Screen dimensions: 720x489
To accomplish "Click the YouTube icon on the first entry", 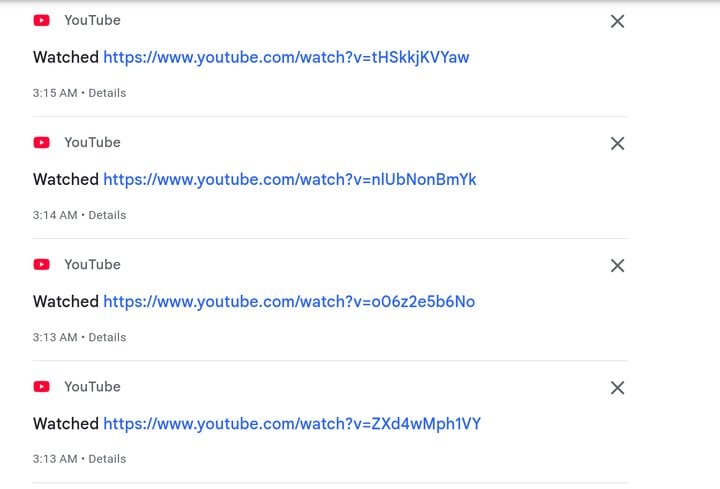I will coord(42,20).
